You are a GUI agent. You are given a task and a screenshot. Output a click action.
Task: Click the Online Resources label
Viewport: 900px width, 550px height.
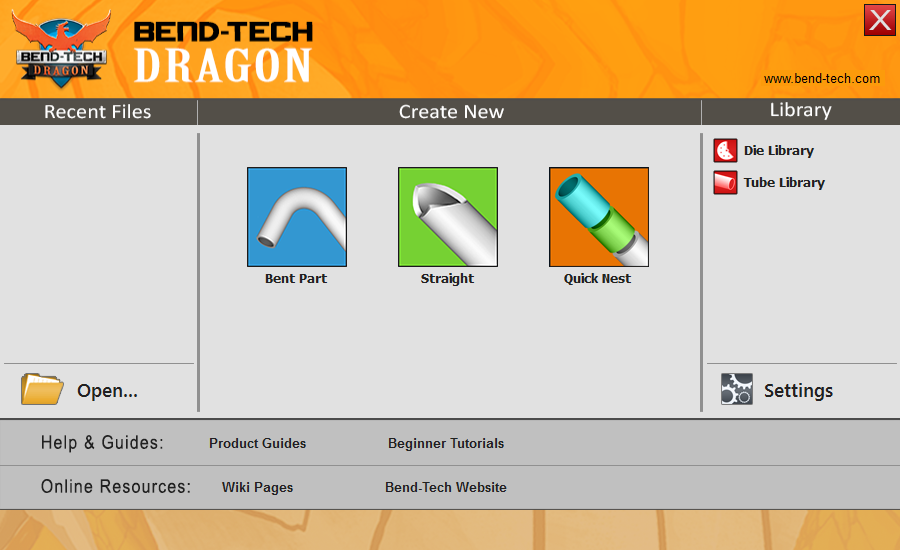[x=115, y=487]
